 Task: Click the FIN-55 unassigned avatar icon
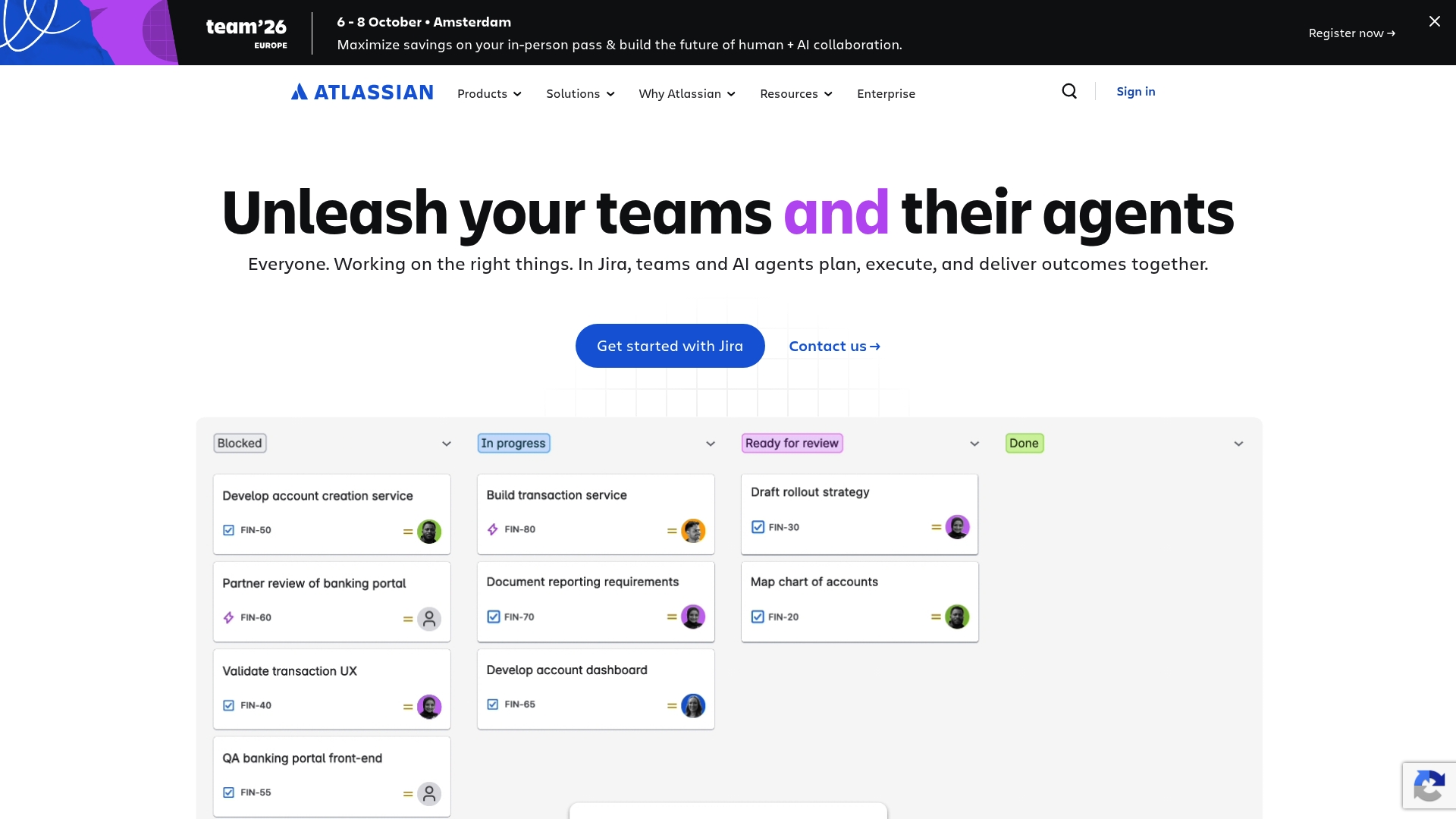point(429,793)
